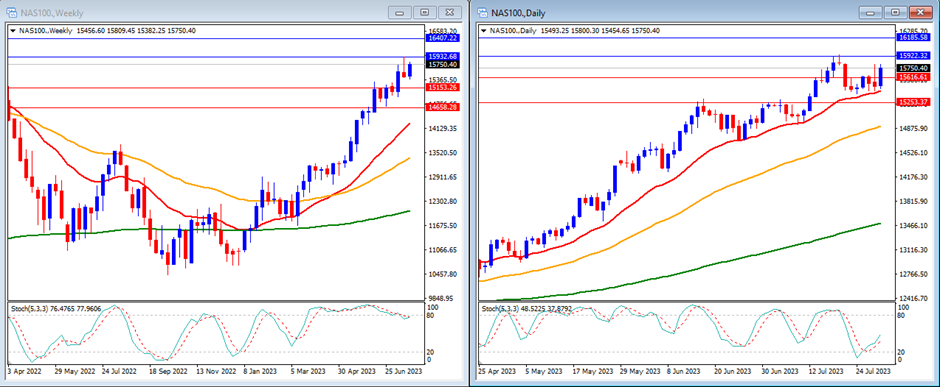Click the NAS100.,Daily window title text

tap(519, 13)
